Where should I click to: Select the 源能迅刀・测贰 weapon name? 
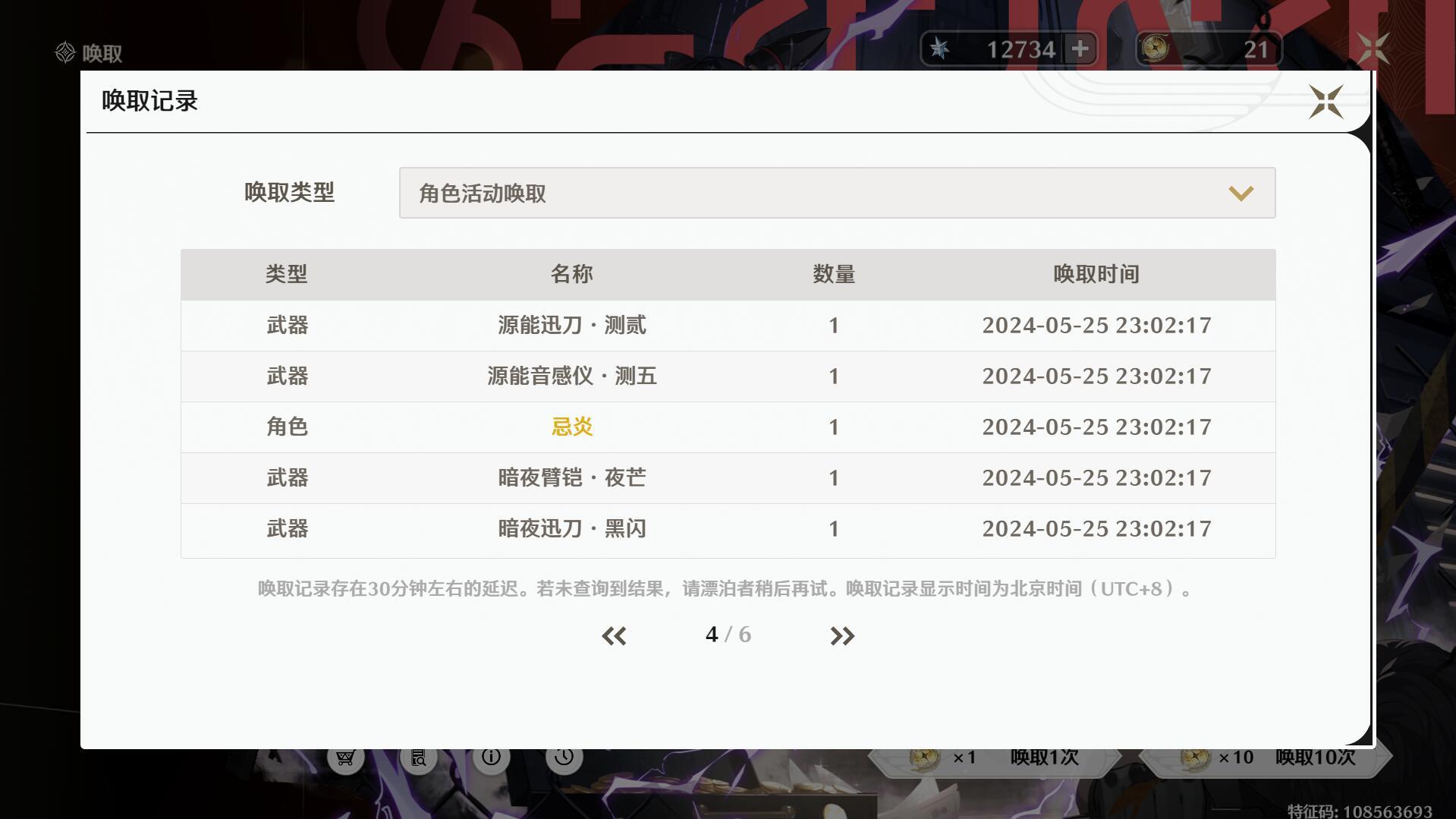(572, 326)
